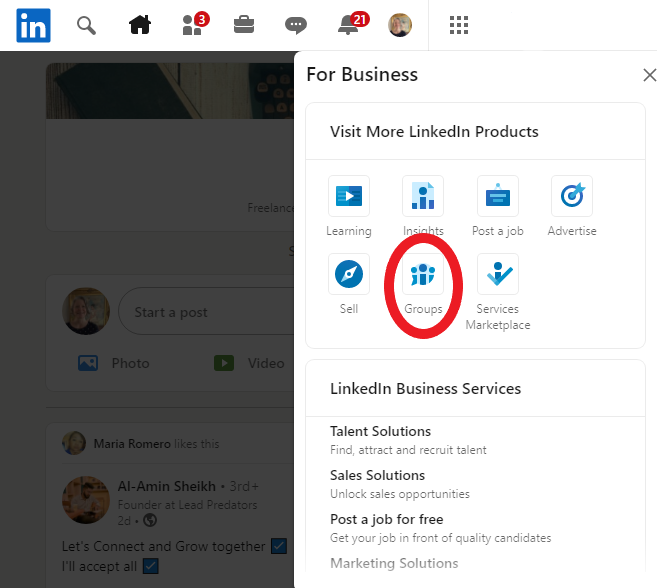Open the Talent Solutions link
Screen dimensions: 657x588
tap(380, 431)
